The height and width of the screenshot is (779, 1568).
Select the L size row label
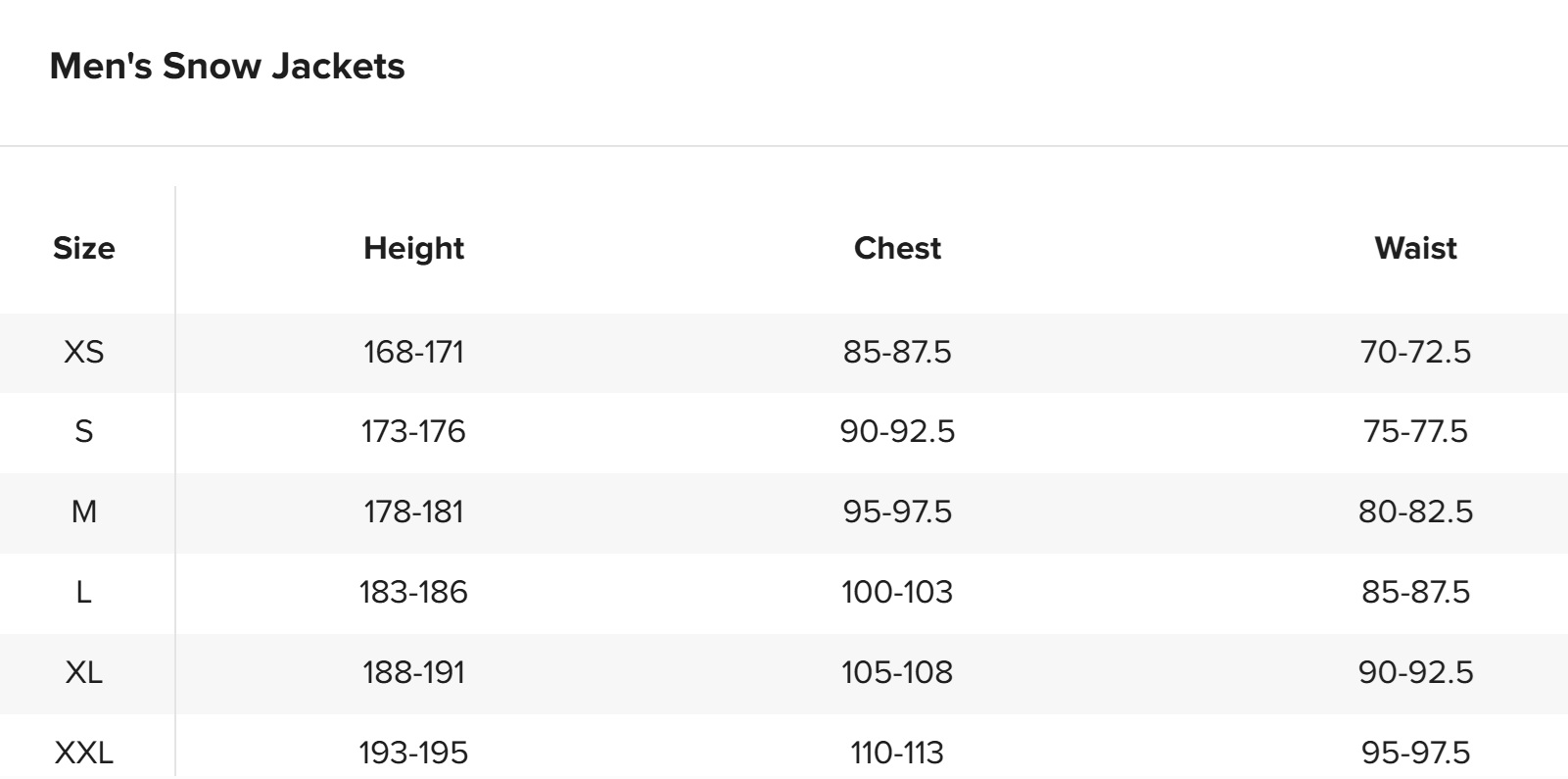pyautogui.click(x=84, y=593)
